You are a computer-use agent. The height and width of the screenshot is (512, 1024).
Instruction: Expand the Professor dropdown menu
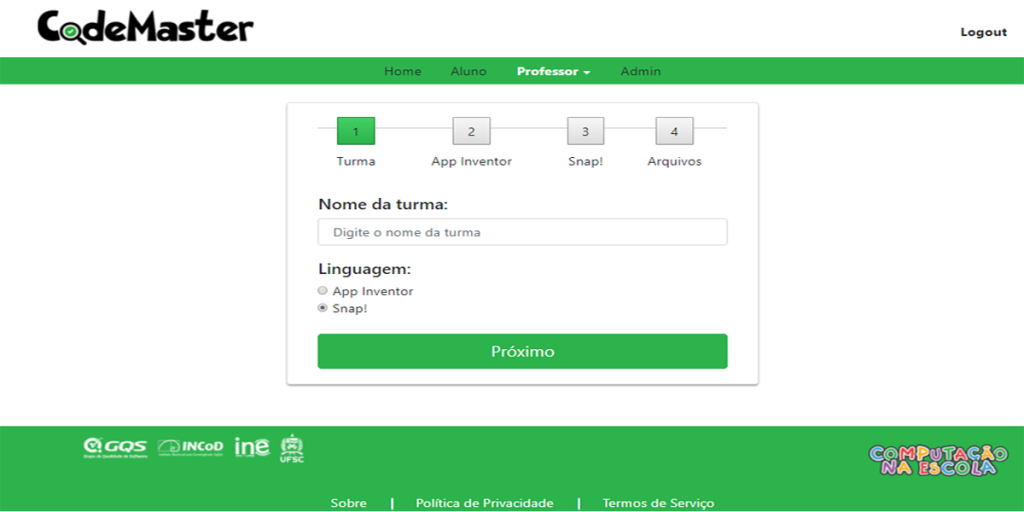tap(553, 71)
